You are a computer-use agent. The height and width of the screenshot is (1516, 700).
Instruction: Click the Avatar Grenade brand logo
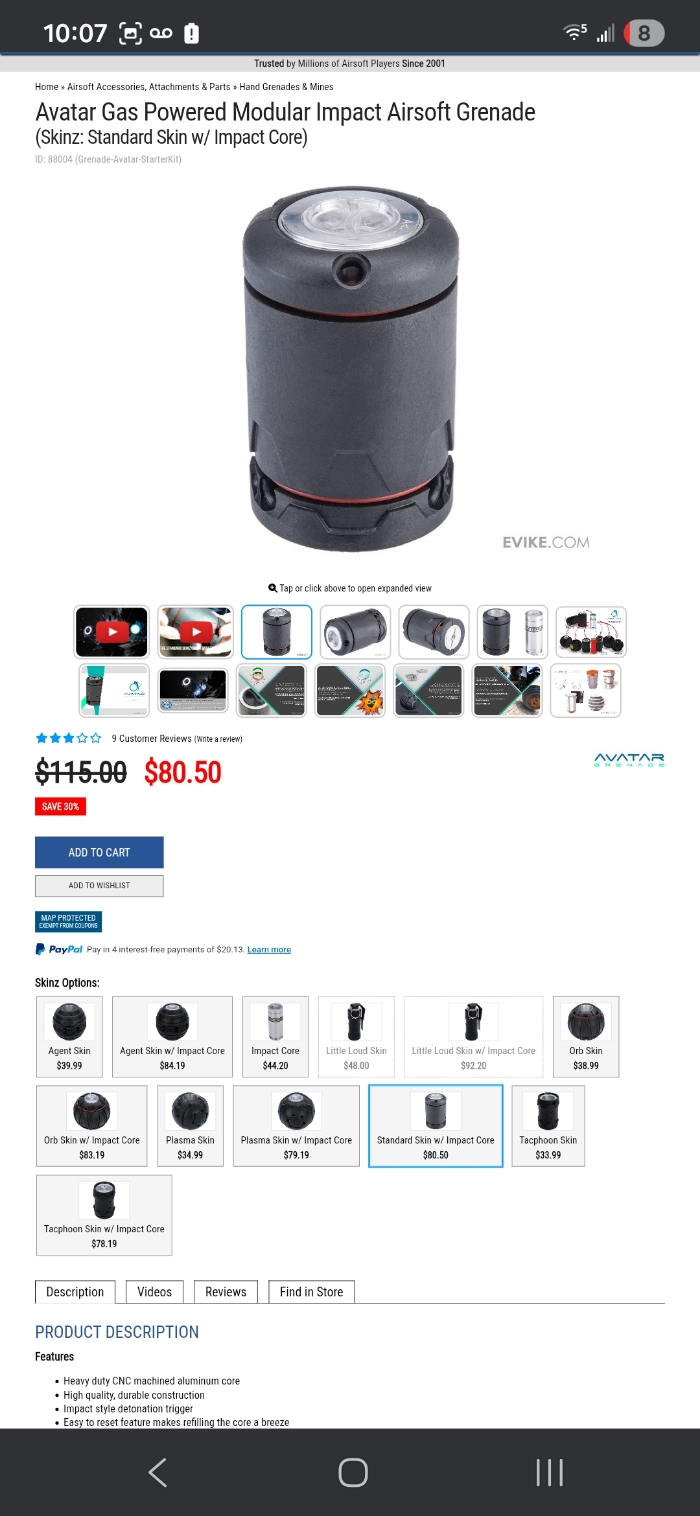pos(629,760)
